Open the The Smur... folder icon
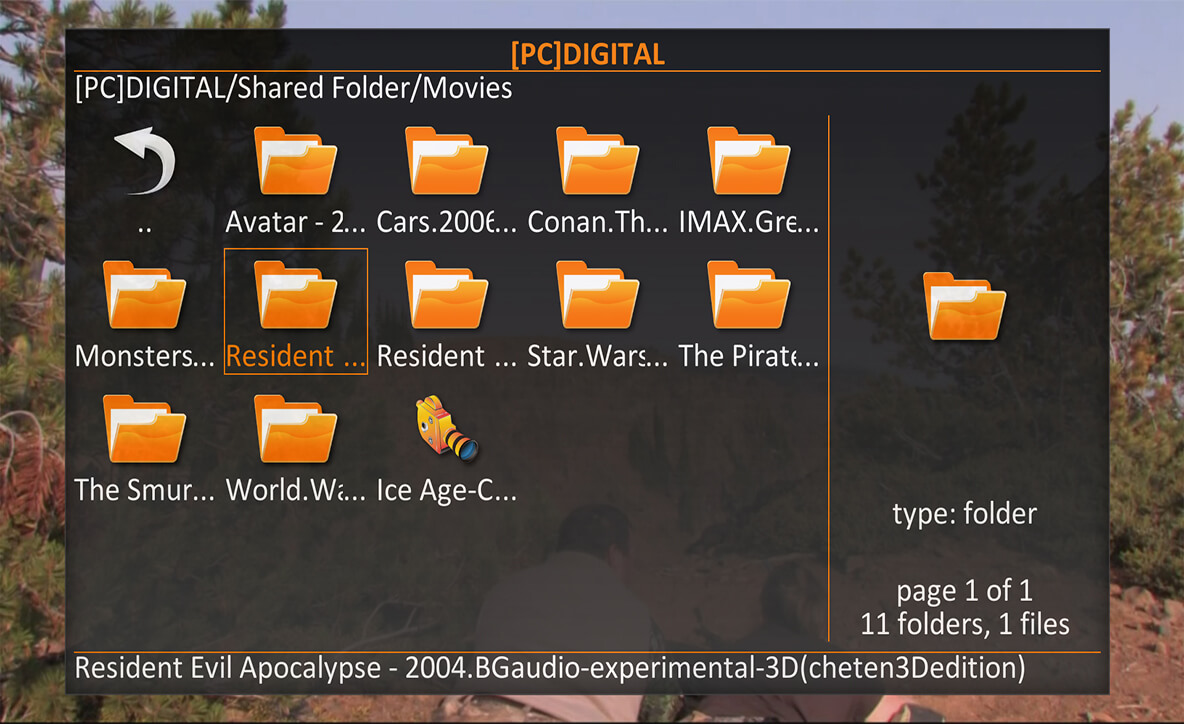1184x724 pixels. 144,429
